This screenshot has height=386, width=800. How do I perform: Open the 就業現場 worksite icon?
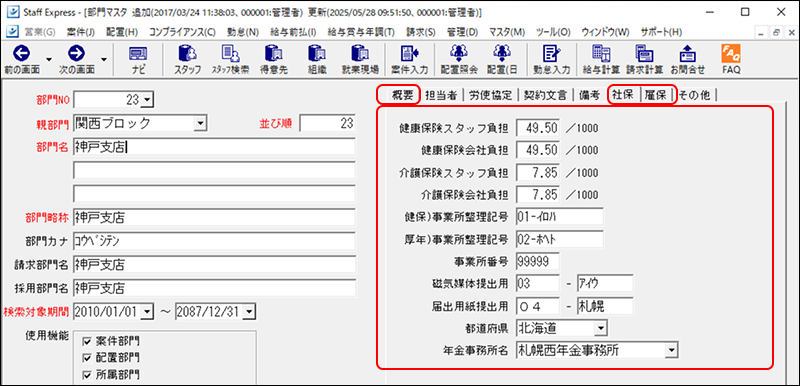point(360,54)
